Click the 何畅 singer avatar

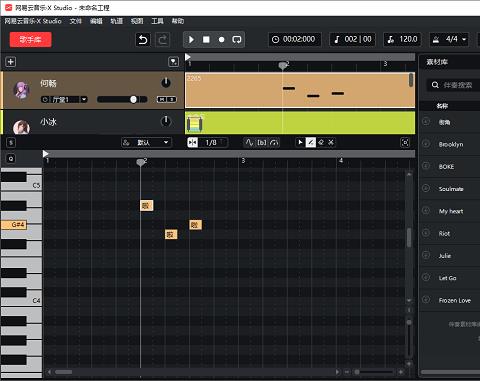click(x=21, y=90)
